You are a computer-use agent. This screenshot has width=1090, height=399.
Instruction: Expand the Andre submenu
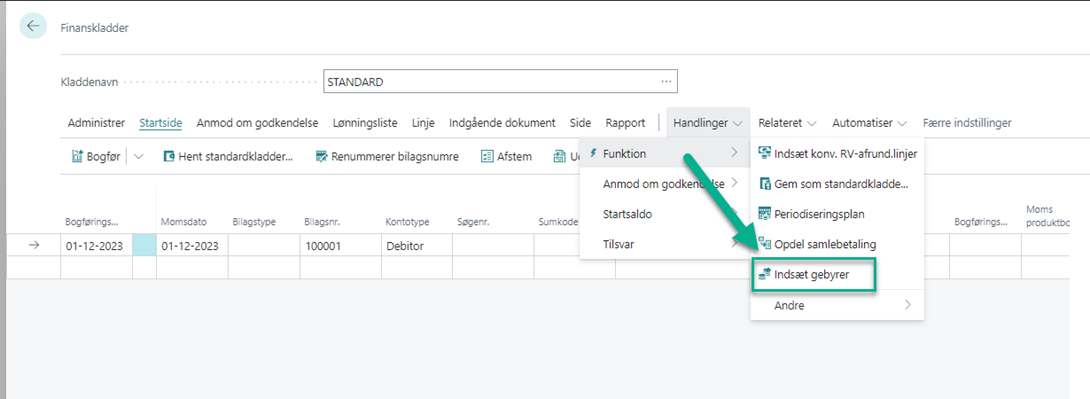pyautogui.click(x=838, y=305)
